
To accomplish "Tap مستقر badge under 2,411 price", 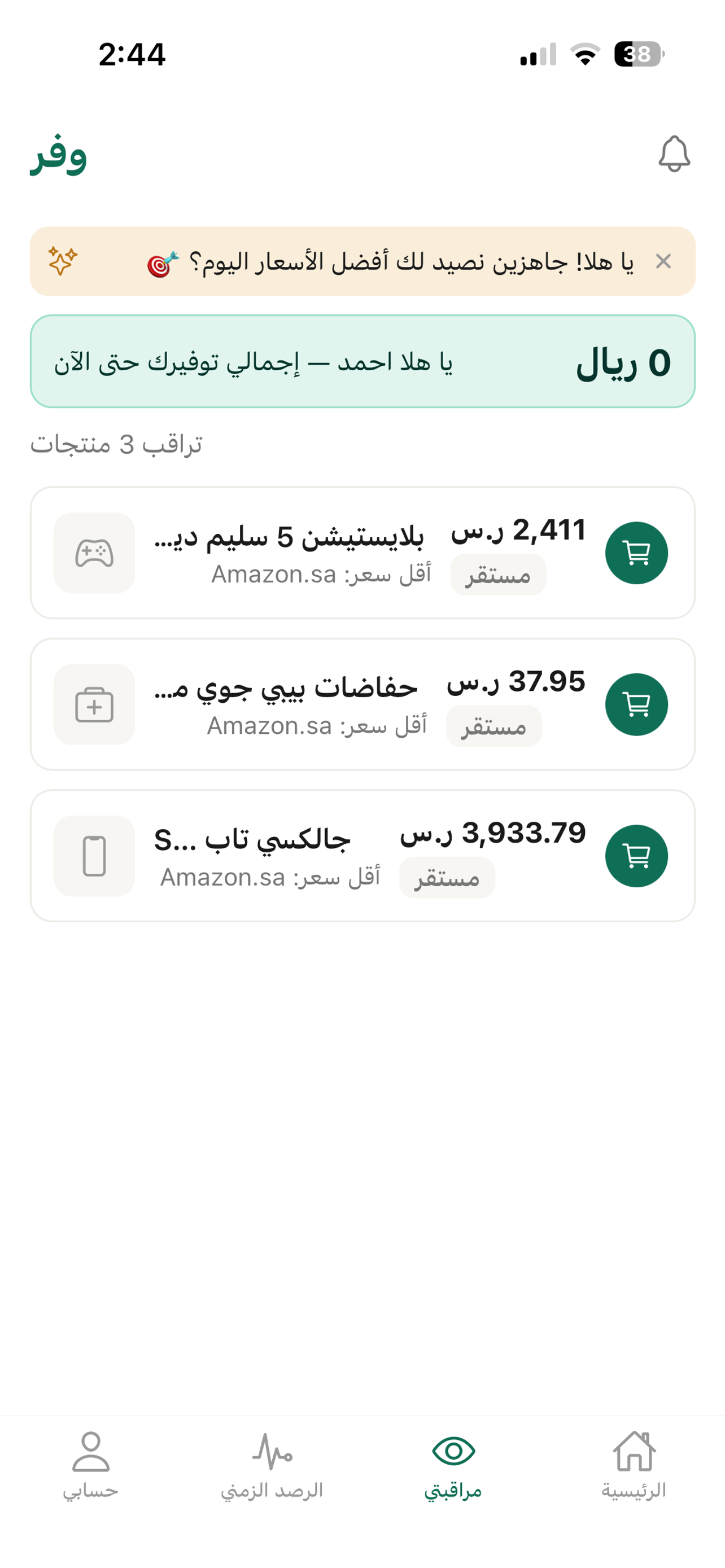I will coord(498,574).
